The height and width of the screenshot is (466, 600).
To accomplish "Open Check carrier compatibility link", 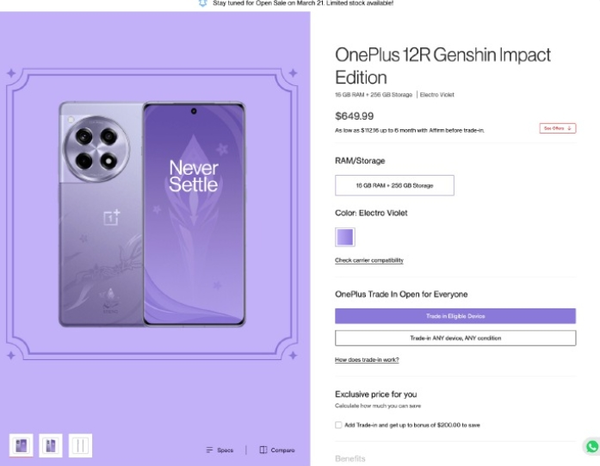I will point(369,260).
